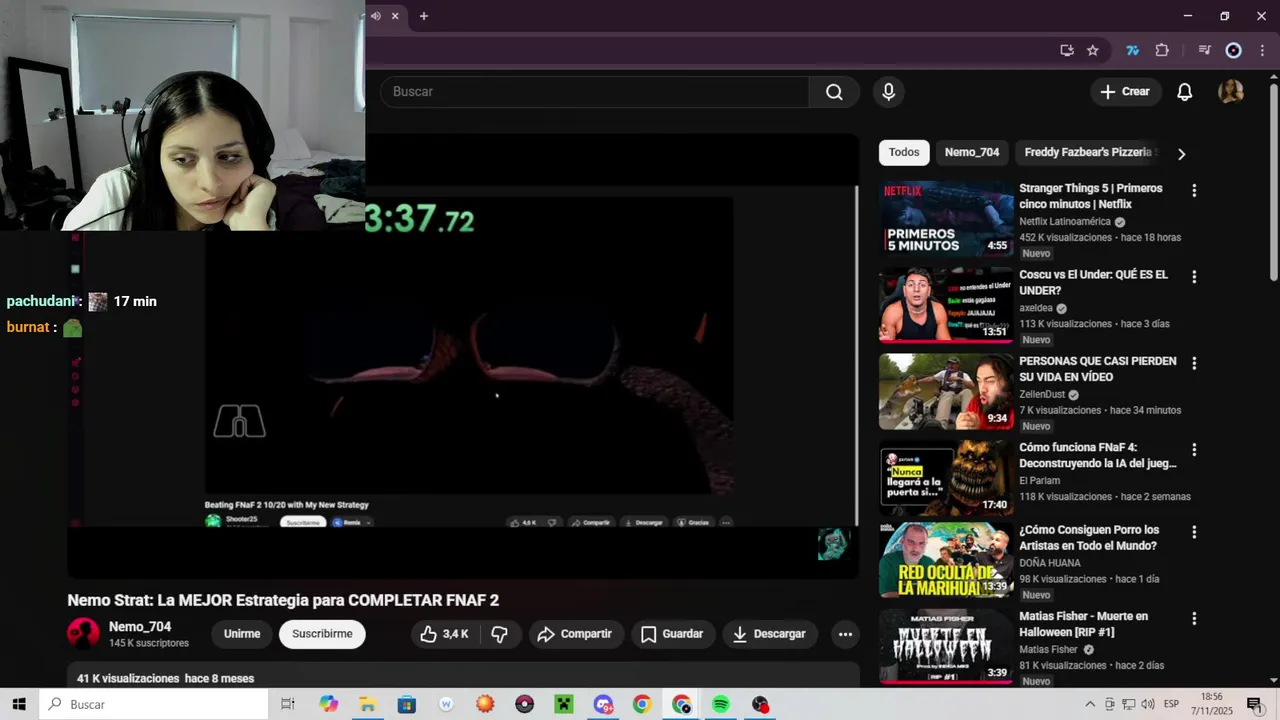Open the Netflix Latinoamérica channel link
Image resolution: width=1280 pixels, height=720 pixels.
click(x=1065, y=222)
